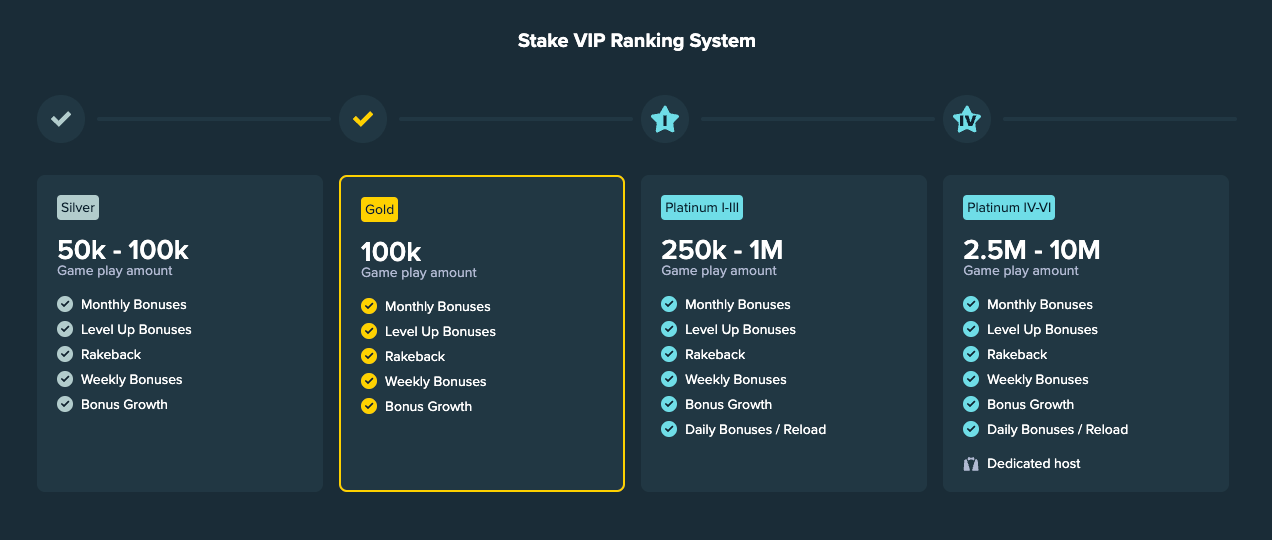The width and height of the screenshot is (1272, 540).
Task: Select the Silver tier badge label
Action: (78, 208)
